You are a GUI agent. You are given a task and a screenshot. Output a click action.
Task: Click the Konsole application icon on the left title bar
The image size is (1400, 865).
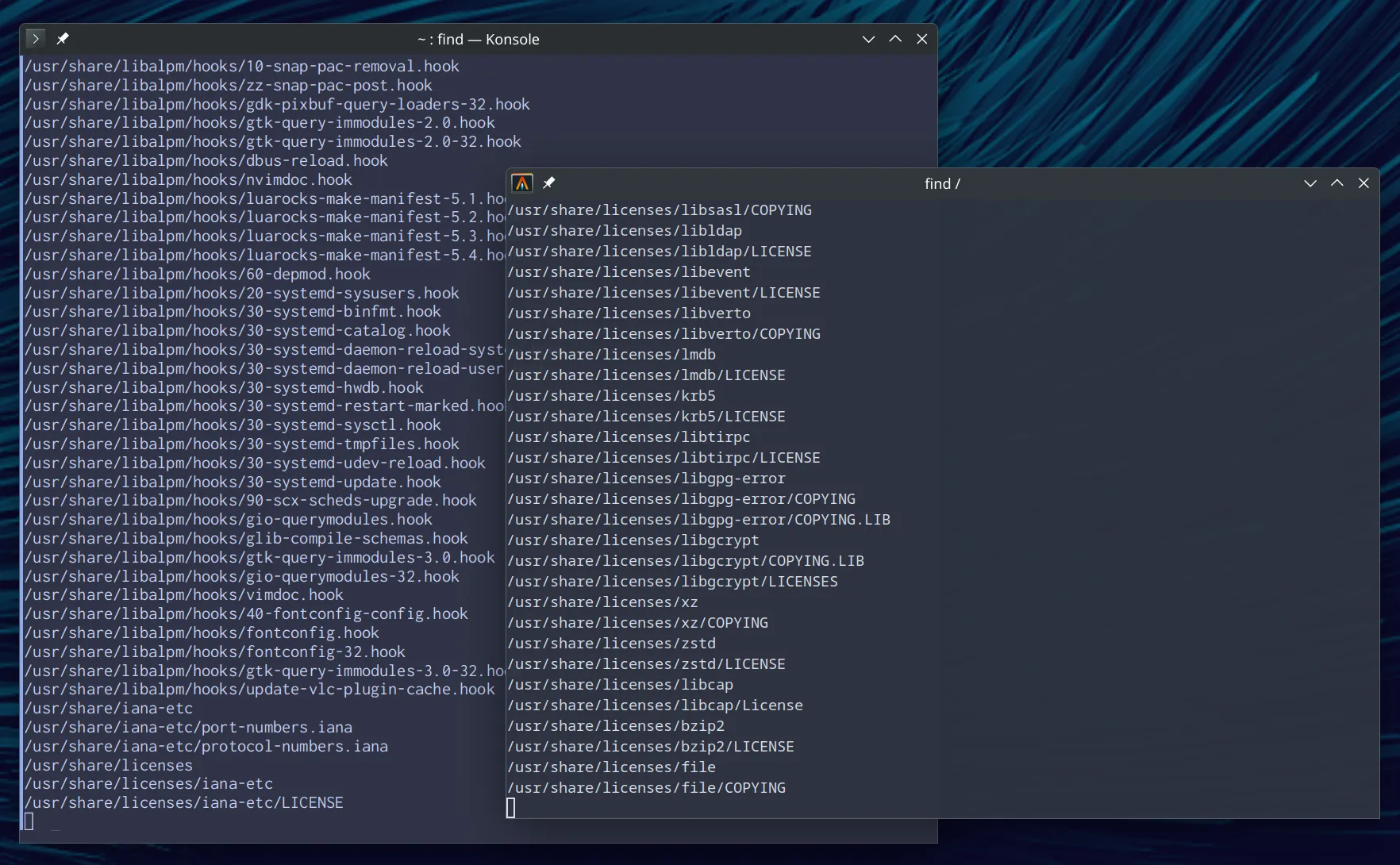click(x=35, y=38)
